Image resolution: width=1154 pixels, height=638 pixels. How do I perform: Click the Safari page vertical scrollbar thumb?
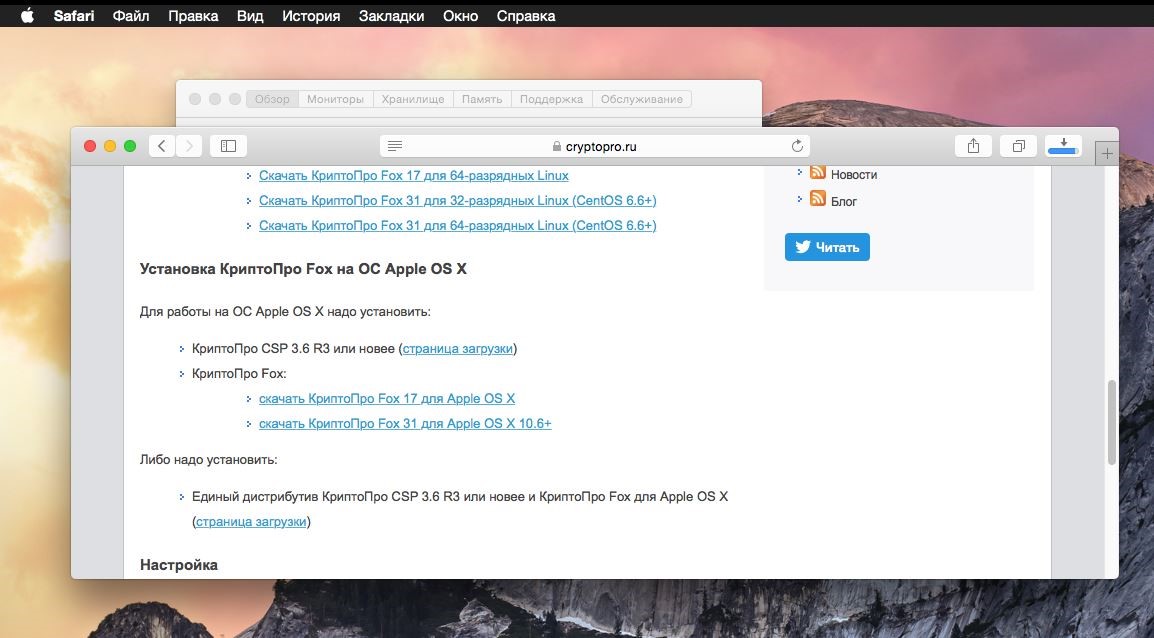[x=1112, y=422]
